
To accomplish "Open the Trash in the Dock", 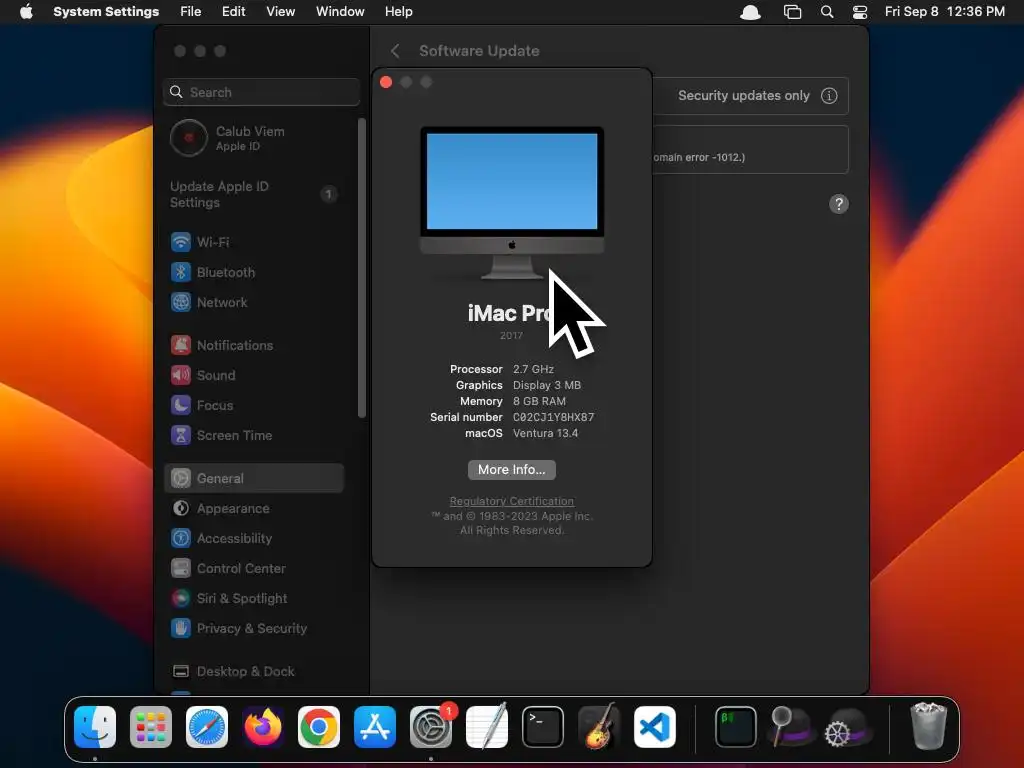I will 928,727.
